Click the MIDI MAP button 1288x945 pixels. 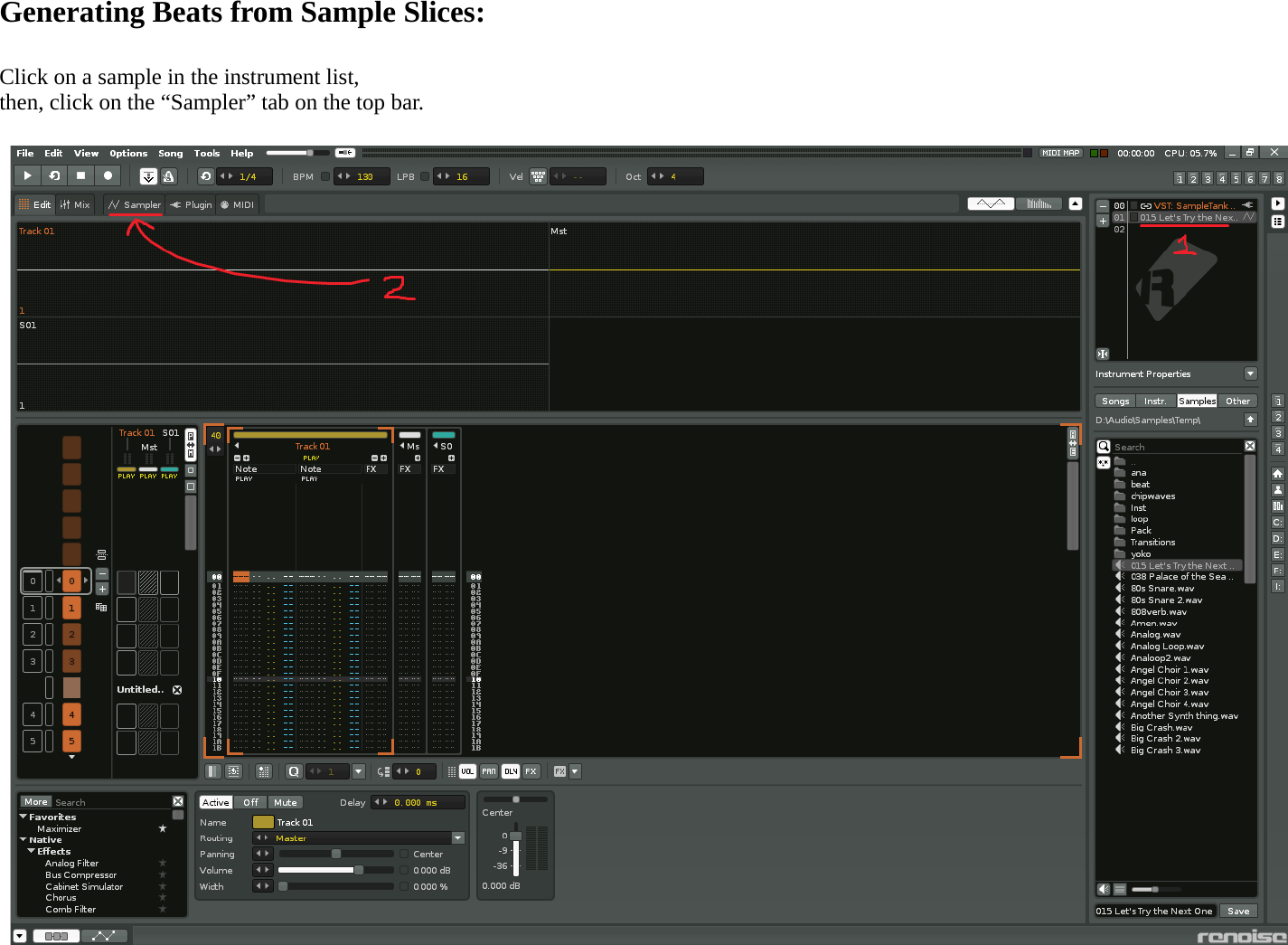tap(1061, 153)
